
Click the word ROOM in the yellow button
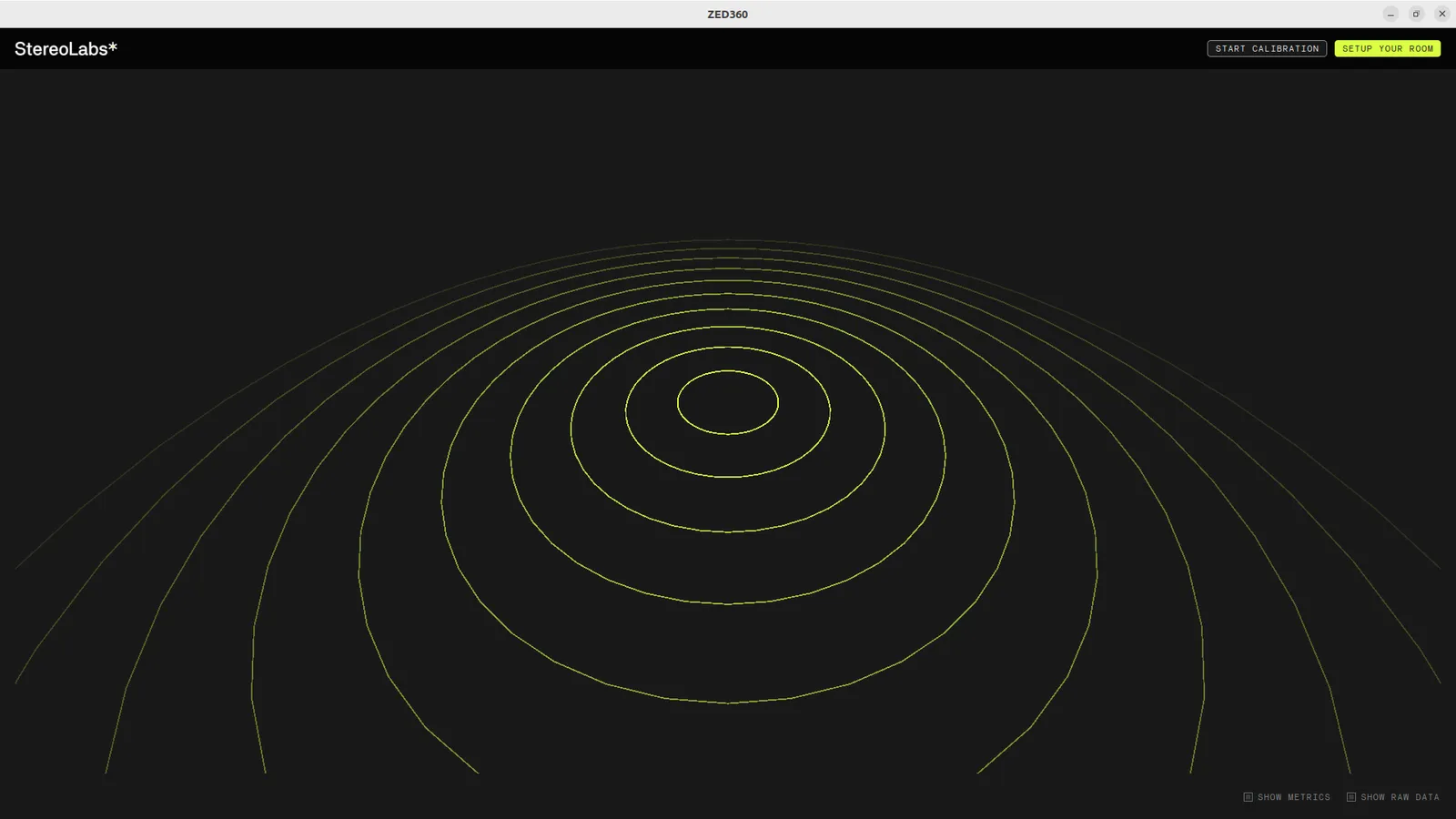point(1421,48)
